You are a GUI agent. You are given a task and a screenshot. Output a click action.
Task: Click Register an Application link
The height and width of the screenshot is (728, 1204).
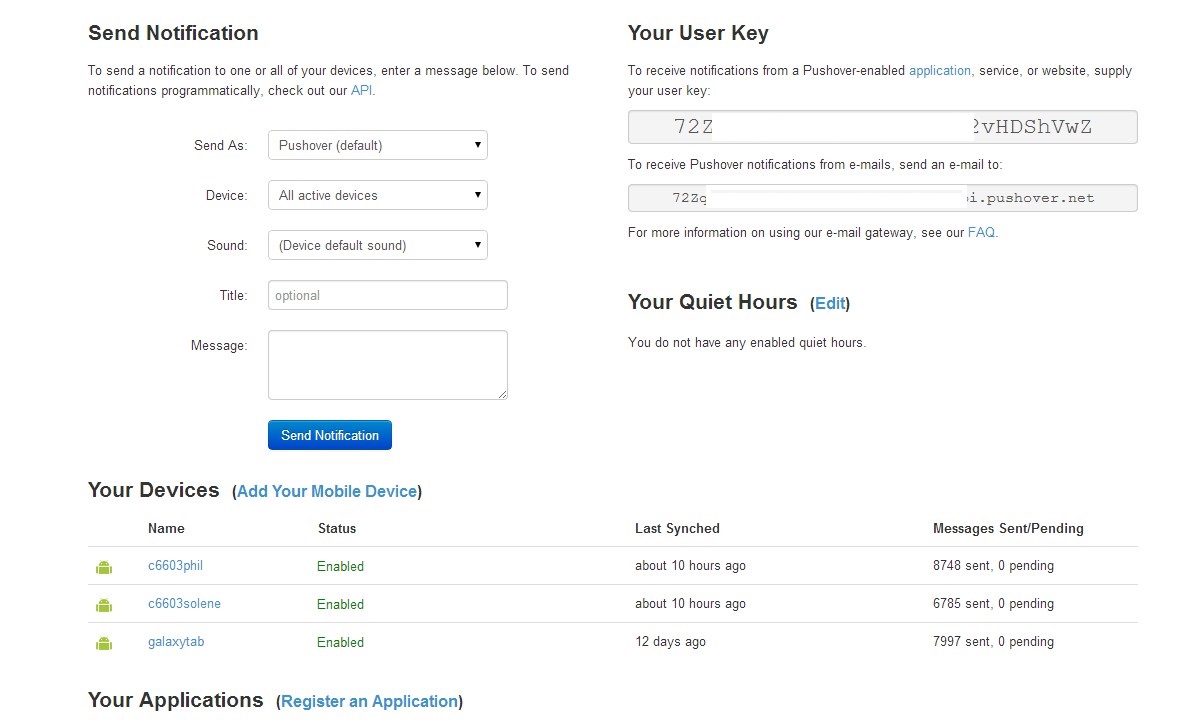coord(369,702)
